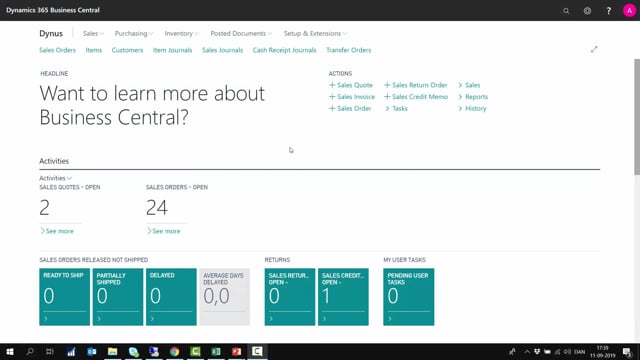This screenshot has height=360, width=640.
Task: Open Chrome from the taskbar
Action: click(175, 351)
